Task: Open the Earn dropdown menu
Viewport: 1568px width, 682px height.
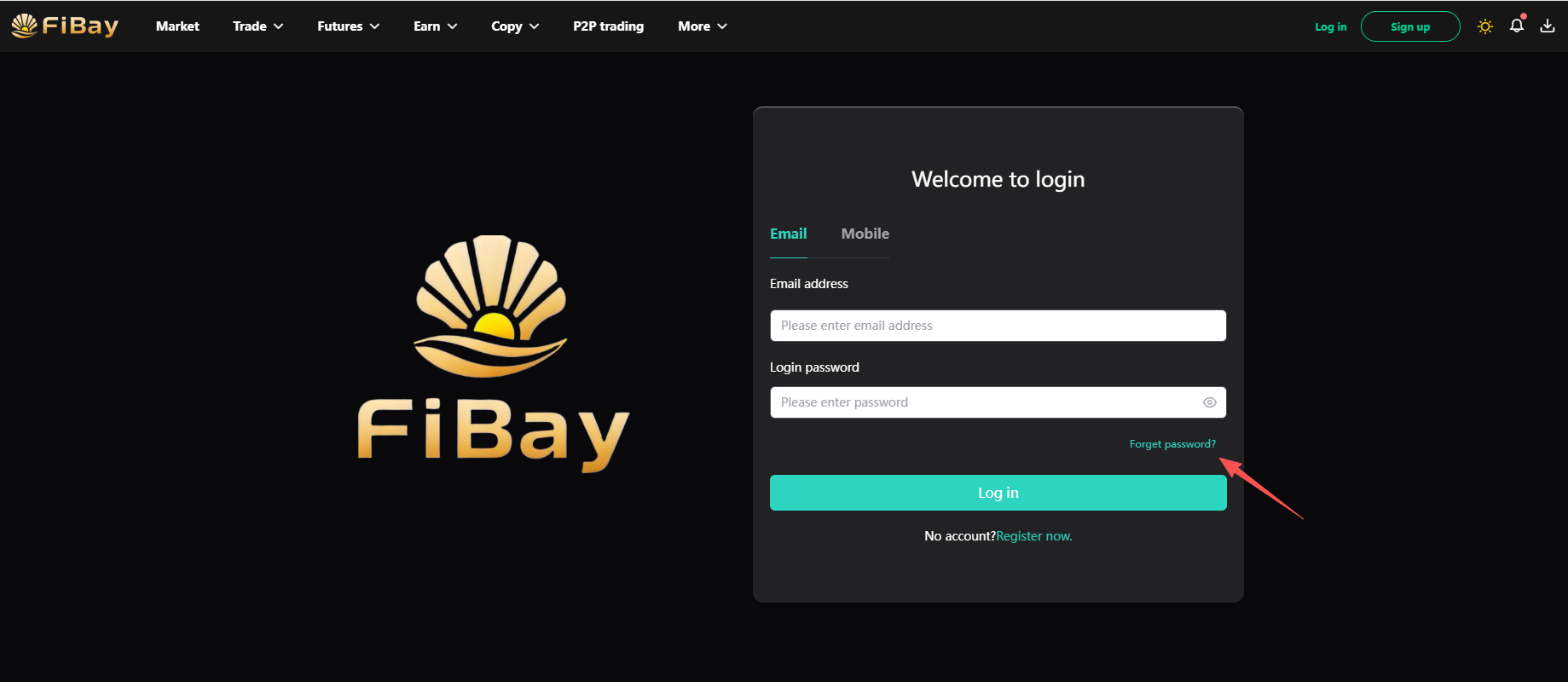Action: 435,26
